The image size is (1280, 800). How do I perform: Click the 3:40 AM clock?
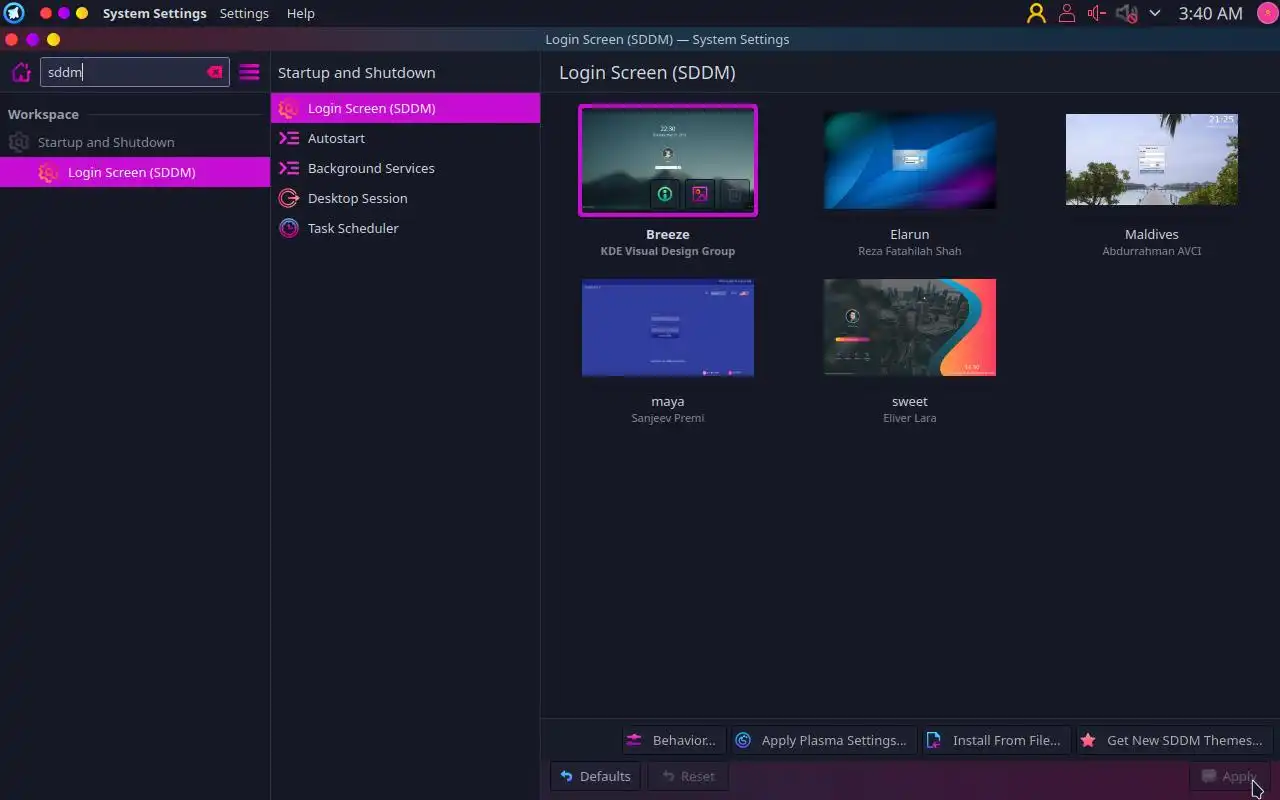point(1210,13)
